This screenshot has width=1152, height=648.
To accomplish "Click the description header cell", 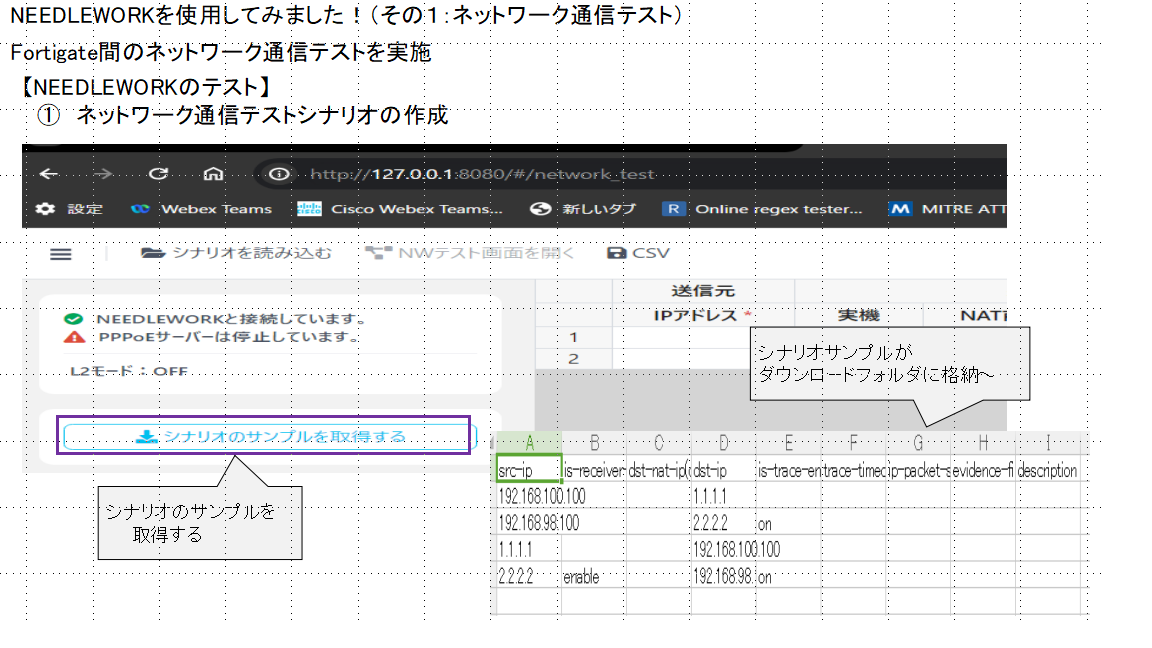I will 1048,470.
